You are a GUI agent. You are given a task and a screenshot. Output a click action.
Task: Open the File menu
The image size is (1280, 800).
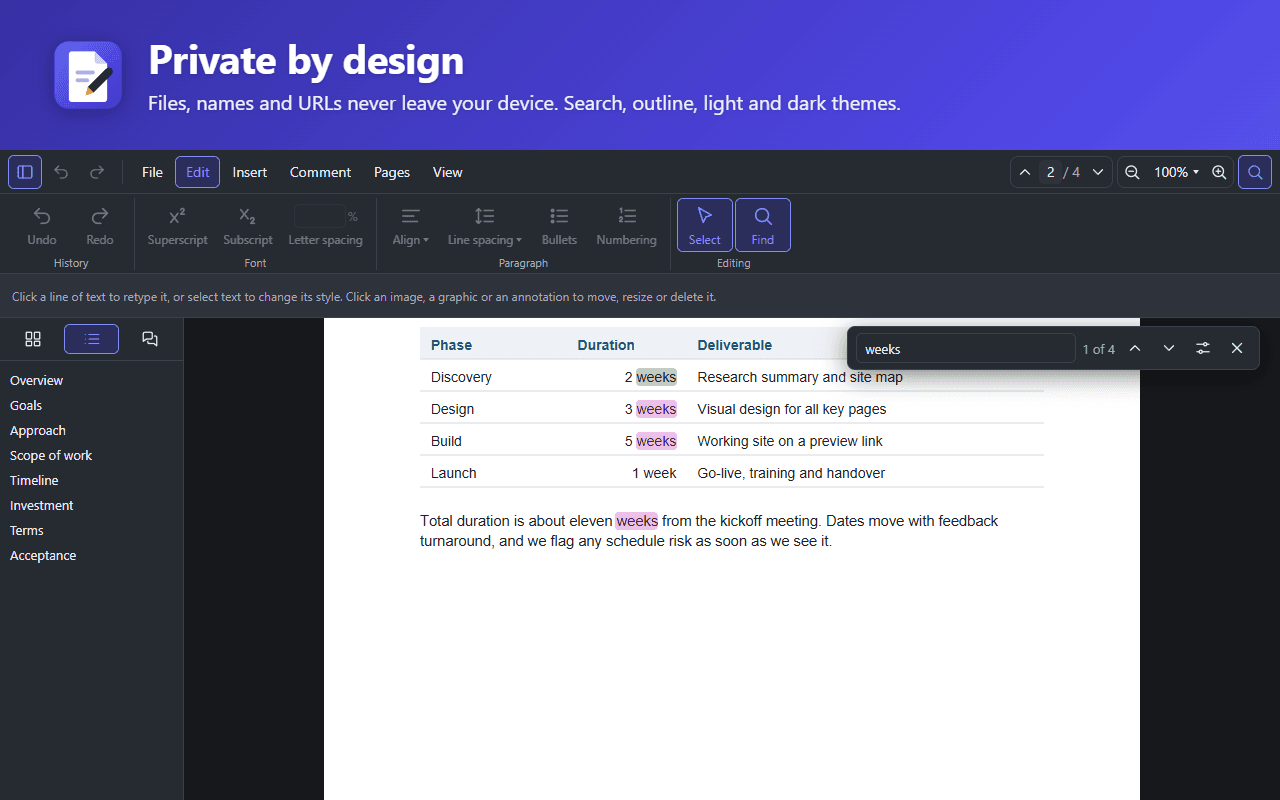coord(152,172)
